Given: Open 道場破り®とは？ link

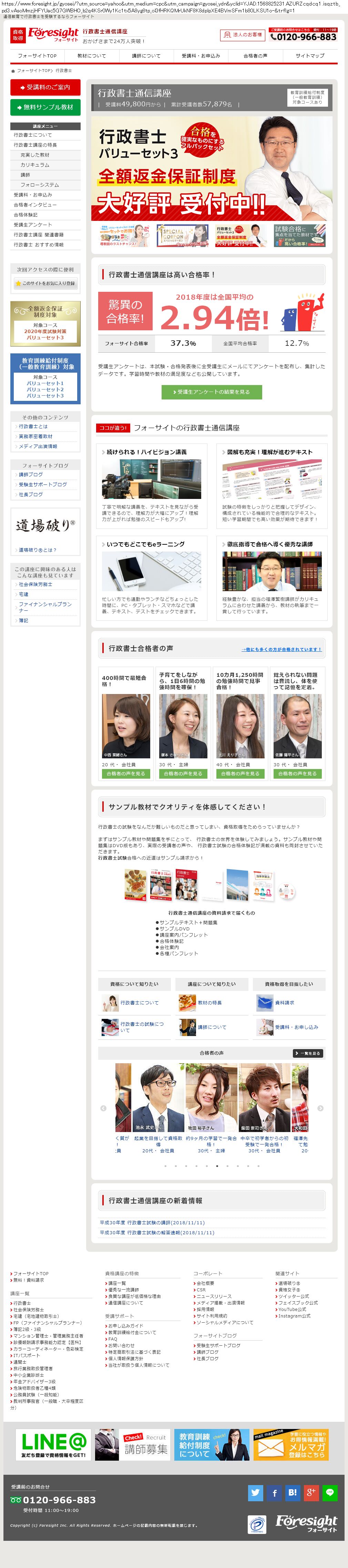Looking at the screenshot, I should point(37,550).
